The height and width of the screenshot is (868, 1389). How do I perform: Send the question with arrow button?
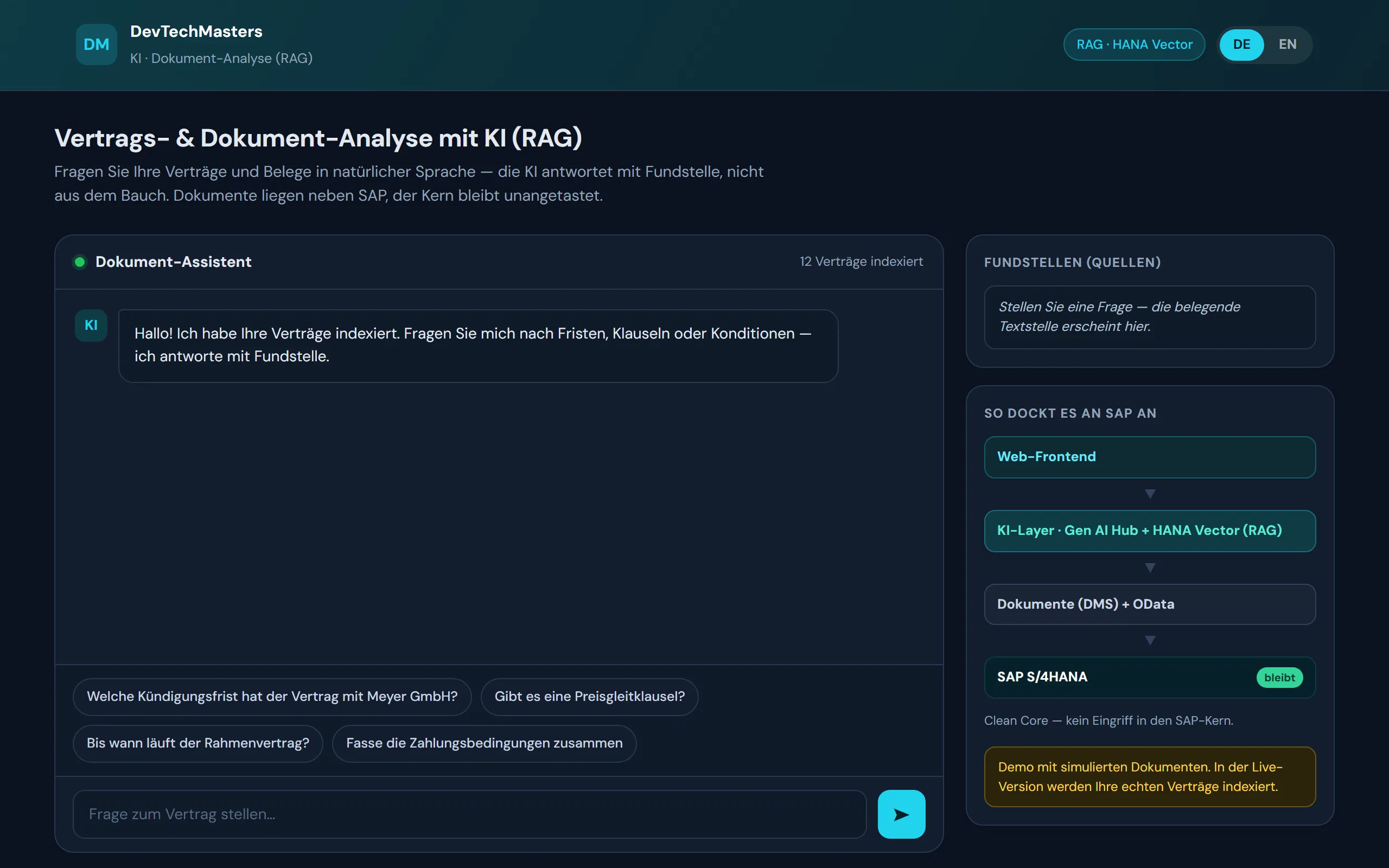click(901, 814)
